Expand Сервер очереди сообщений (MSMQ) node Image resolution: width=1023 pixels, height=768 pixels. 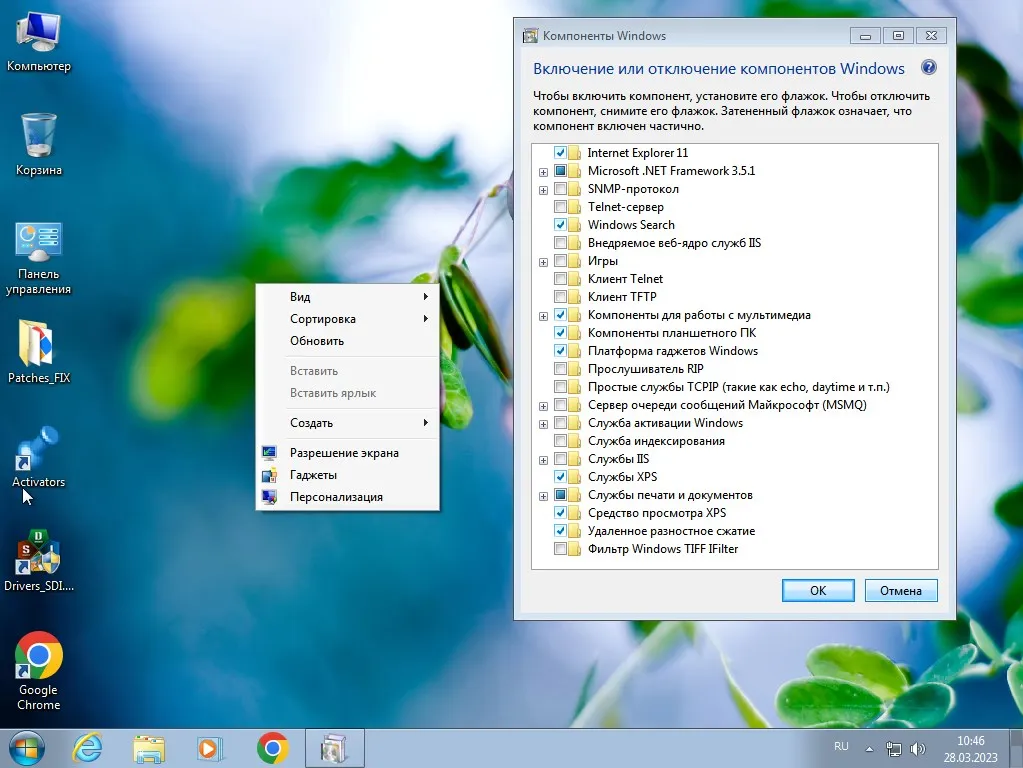click(x=543, y=407)
